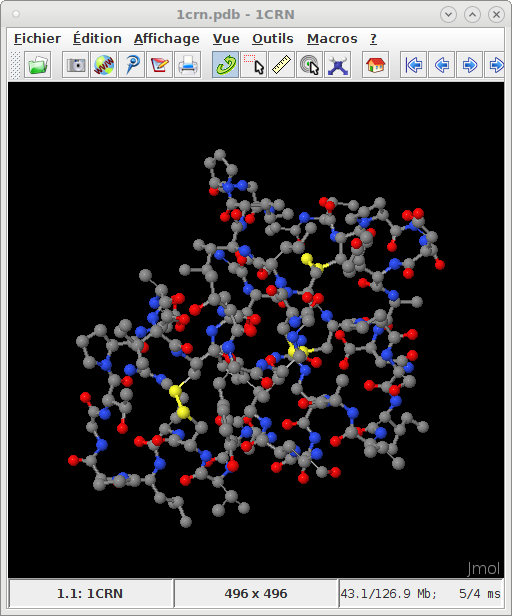Activate the ruler measurement tool

point(281,65)
